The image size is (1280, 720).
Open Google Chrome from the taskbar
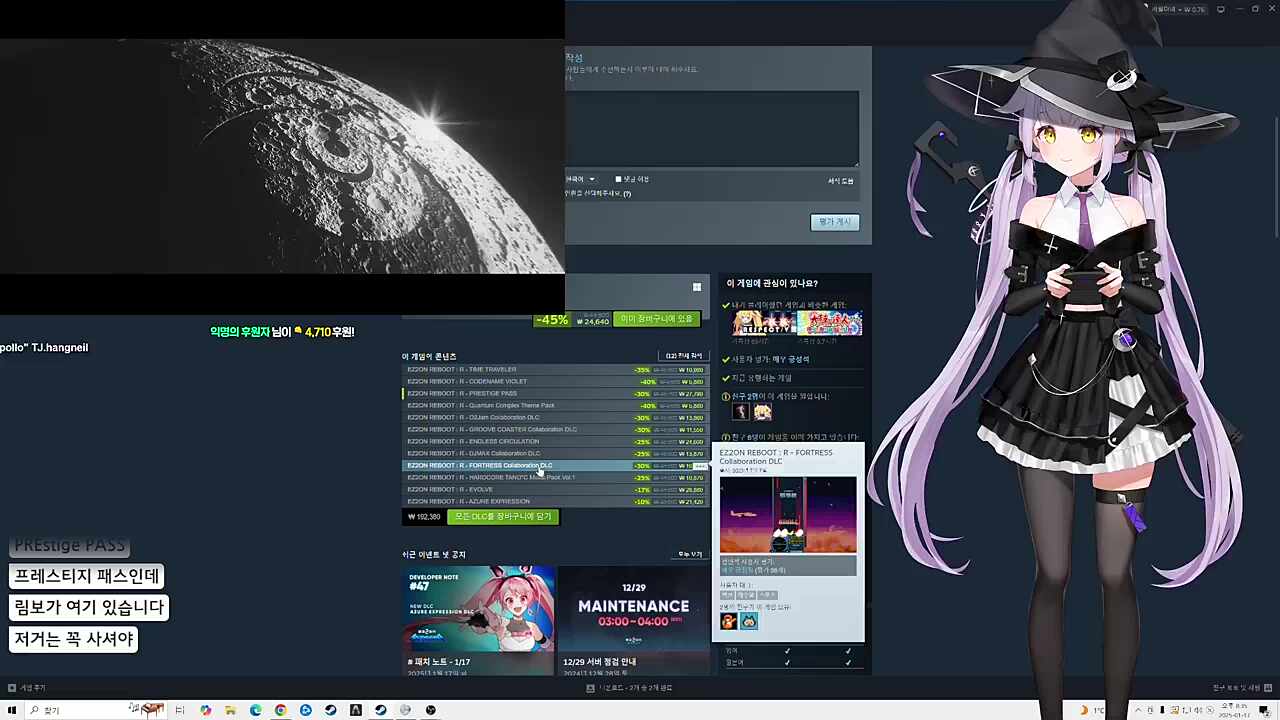tap(280, 710)
